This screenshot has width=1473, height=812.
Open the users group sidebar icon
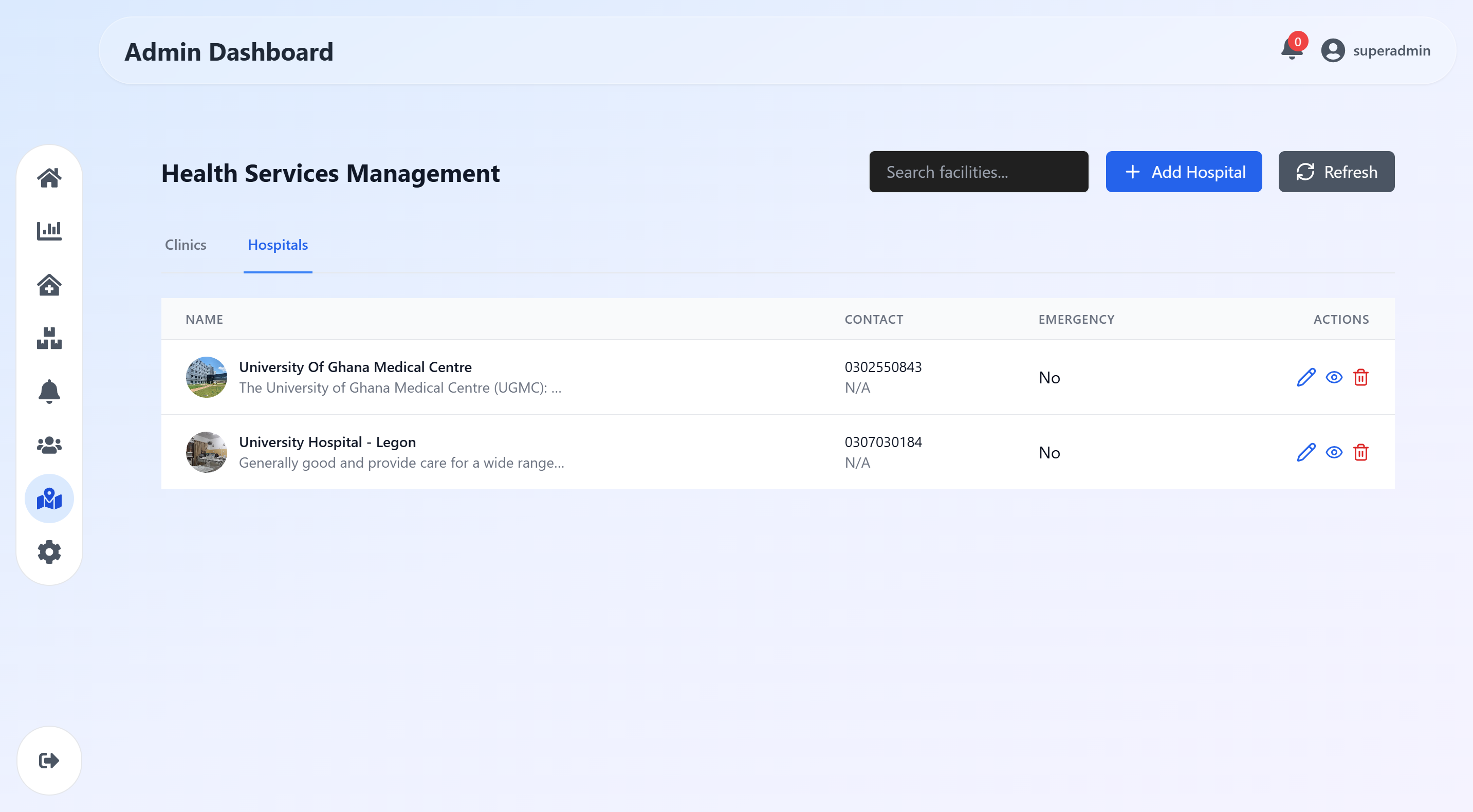pyautogui.click(x=49, y=445)
